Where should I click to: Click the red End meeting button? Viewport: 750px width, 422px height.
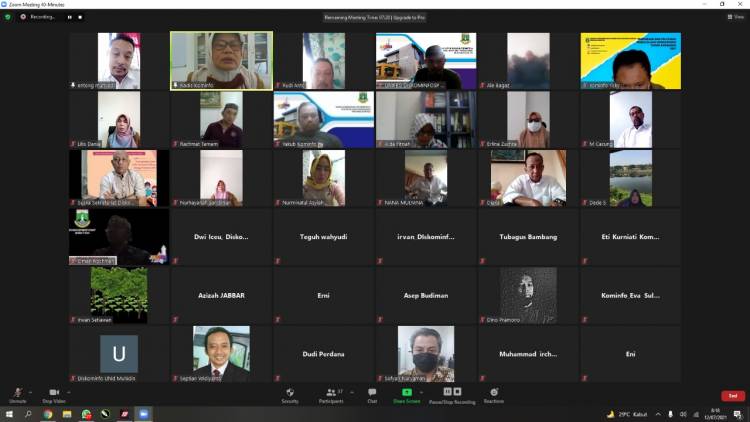(733, 396)
